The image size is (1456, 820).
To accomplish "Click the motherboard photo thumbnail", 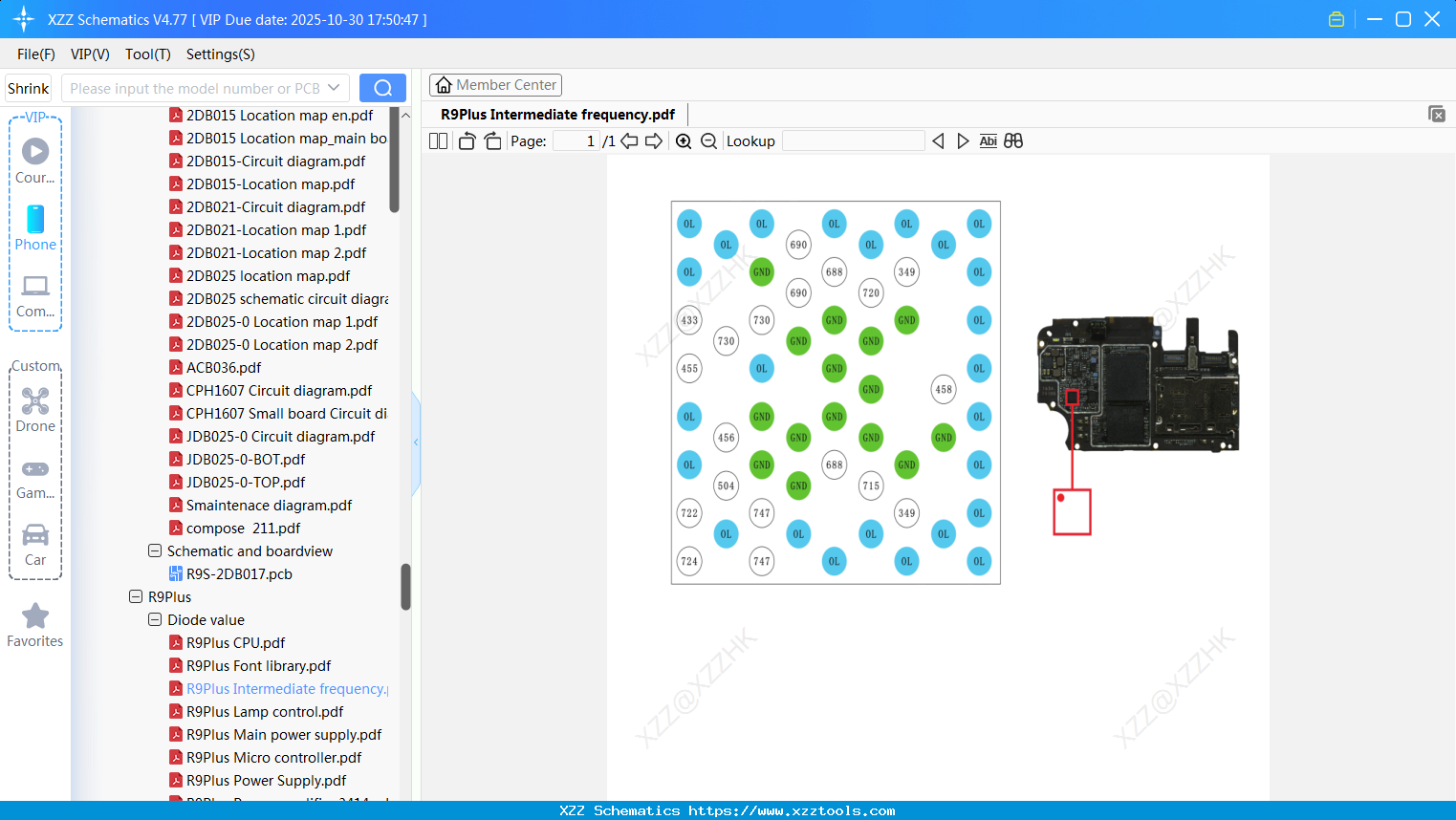I will click(x=1139, y=384).
